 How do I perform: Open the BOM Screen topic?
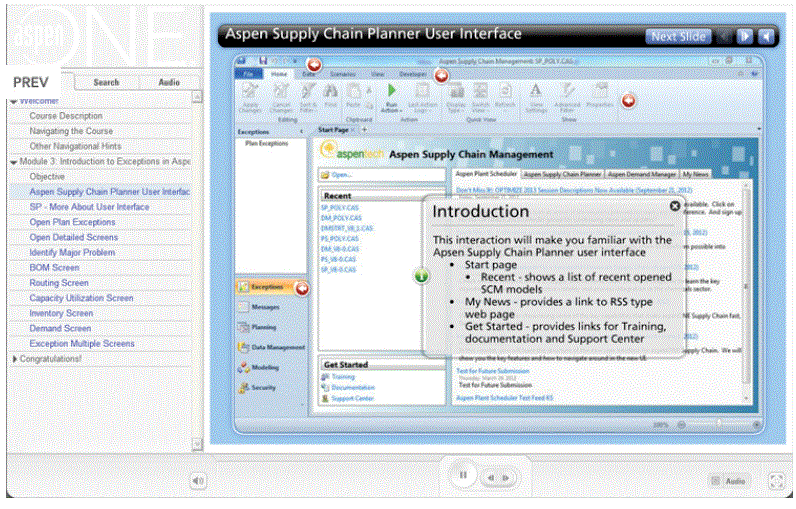54,268
